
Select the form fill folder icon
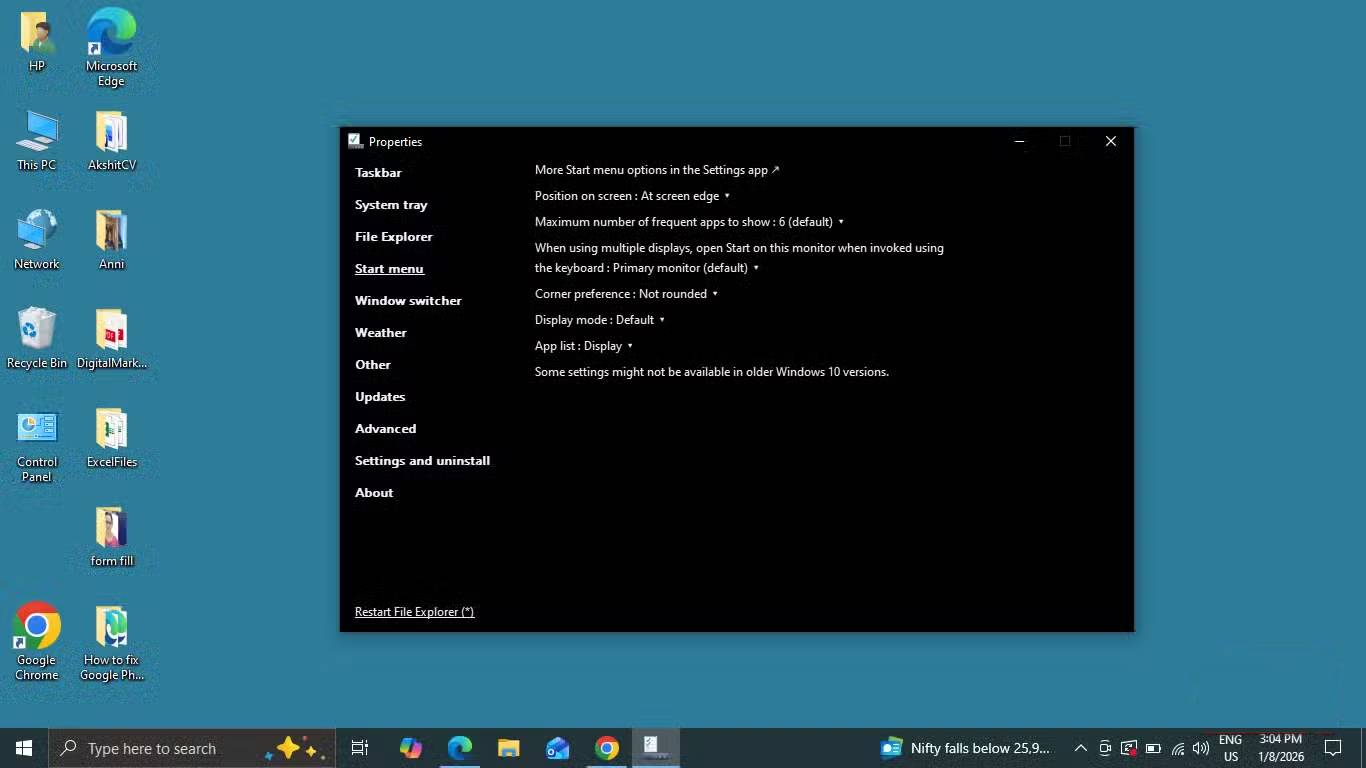click(x=111, y=537)
